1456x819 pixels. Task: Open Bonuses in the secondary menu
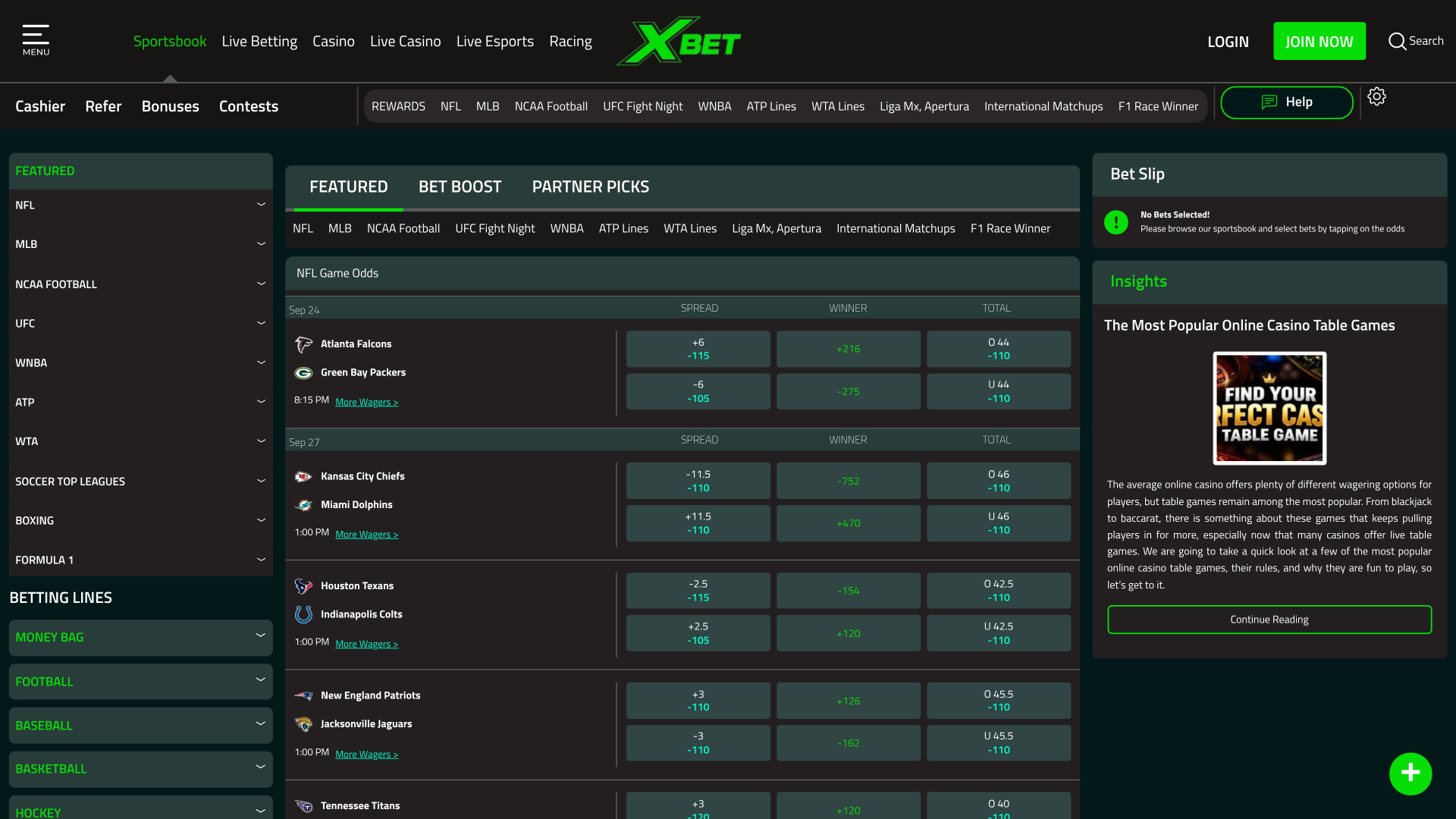pyautogui.click(x=170, y=106)
